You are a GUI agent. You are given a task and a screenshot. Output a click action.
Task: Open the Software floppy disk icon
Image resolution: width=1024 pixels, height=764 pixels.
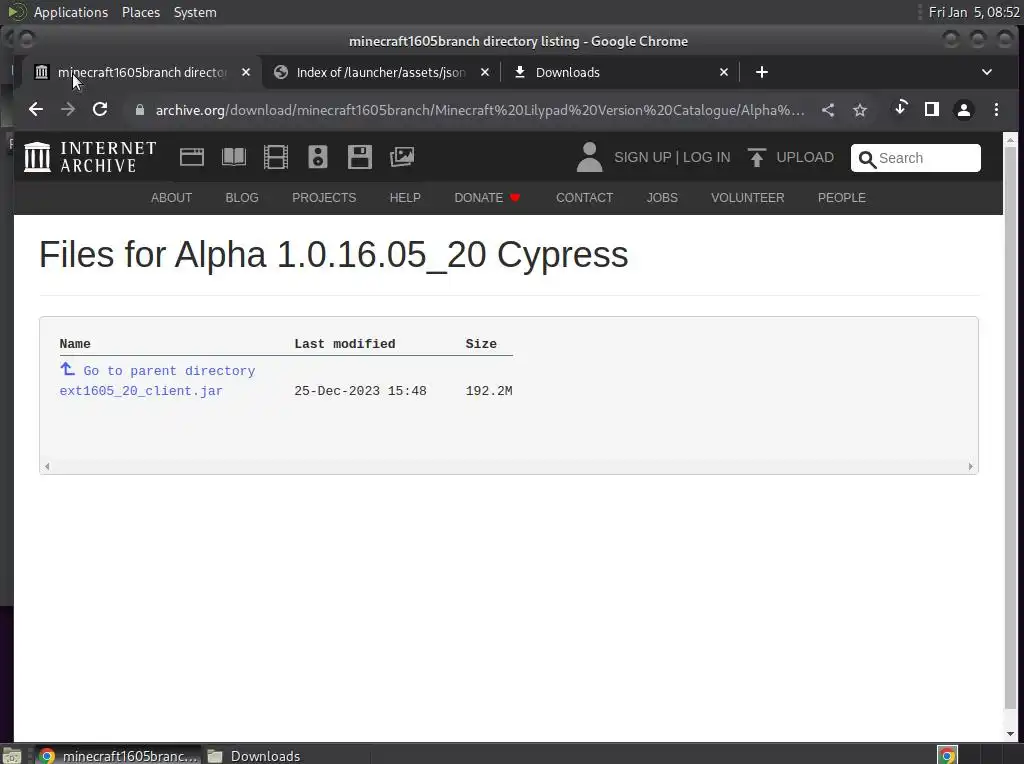(360, 157)
